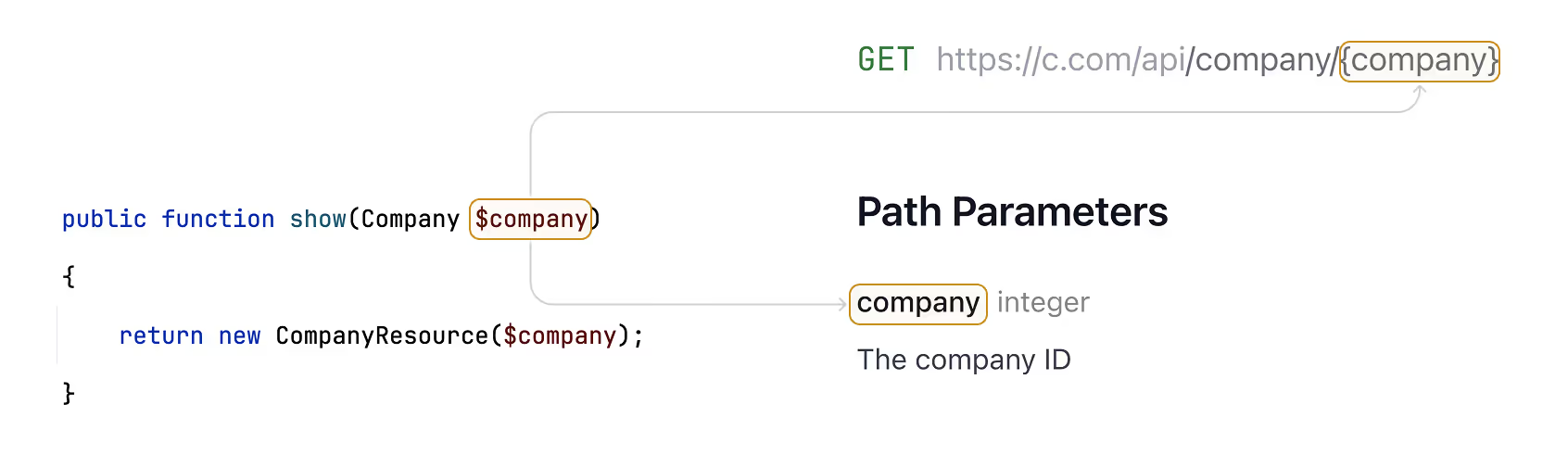
Task: Click the Company type hint
Action: tap(411, 220)
